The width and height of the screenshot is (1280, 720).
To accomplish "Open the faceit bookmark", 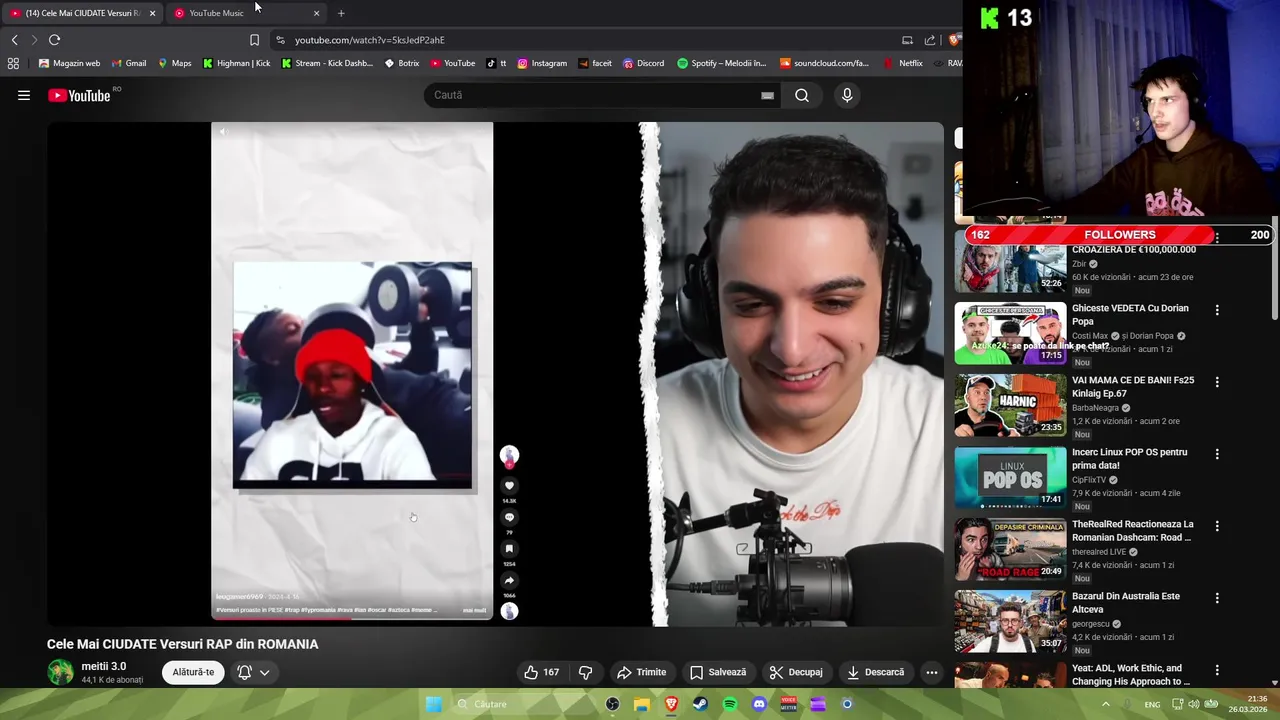I will point(594,63).
